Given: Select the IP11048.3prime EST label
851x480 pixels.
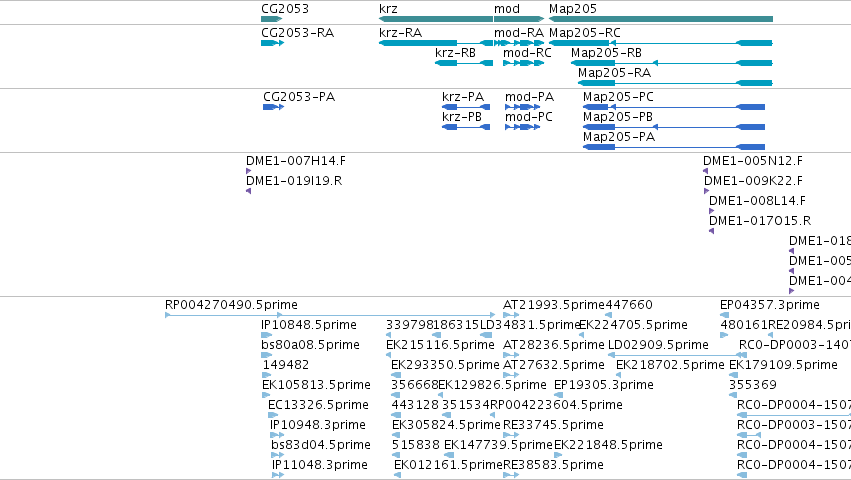Looking at the screenshot, I should pos(320,466).
